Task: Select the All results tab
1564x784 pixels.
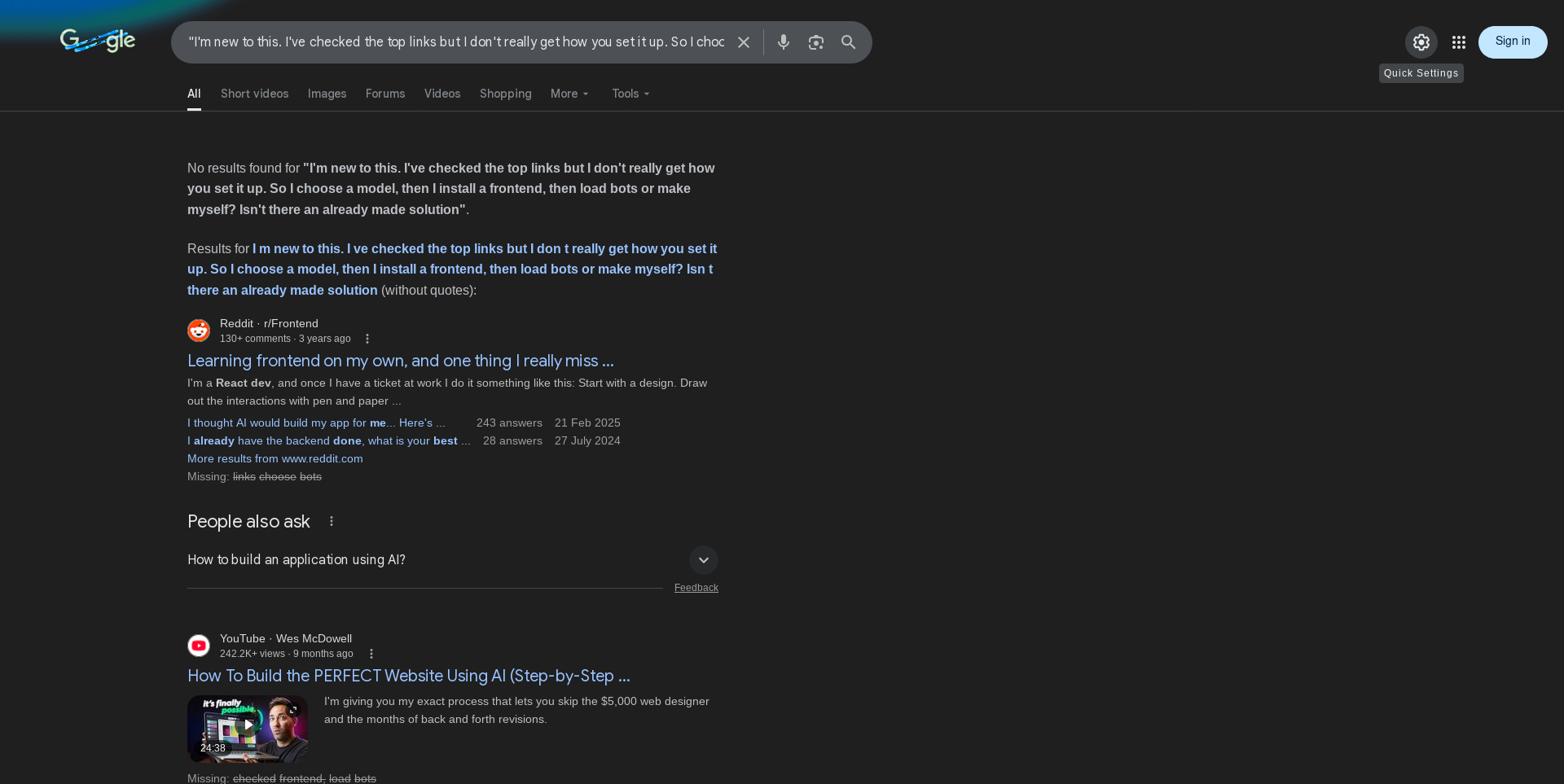Action: point(194,94)
